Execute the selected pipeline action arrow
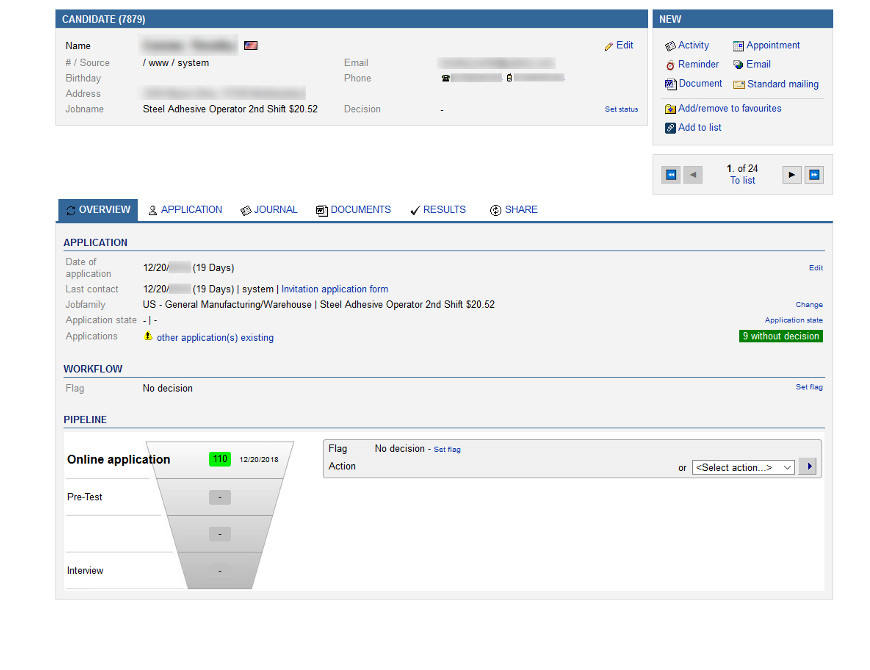 [x=810, y=467]
